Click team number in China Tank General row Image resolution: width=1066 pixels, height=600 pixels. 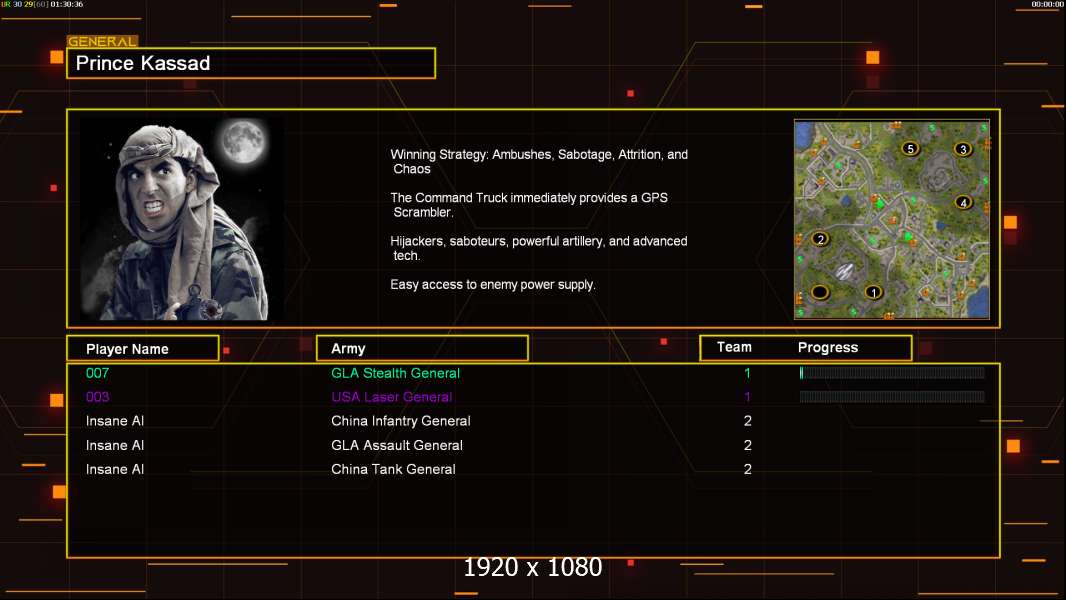coord(747,469)
